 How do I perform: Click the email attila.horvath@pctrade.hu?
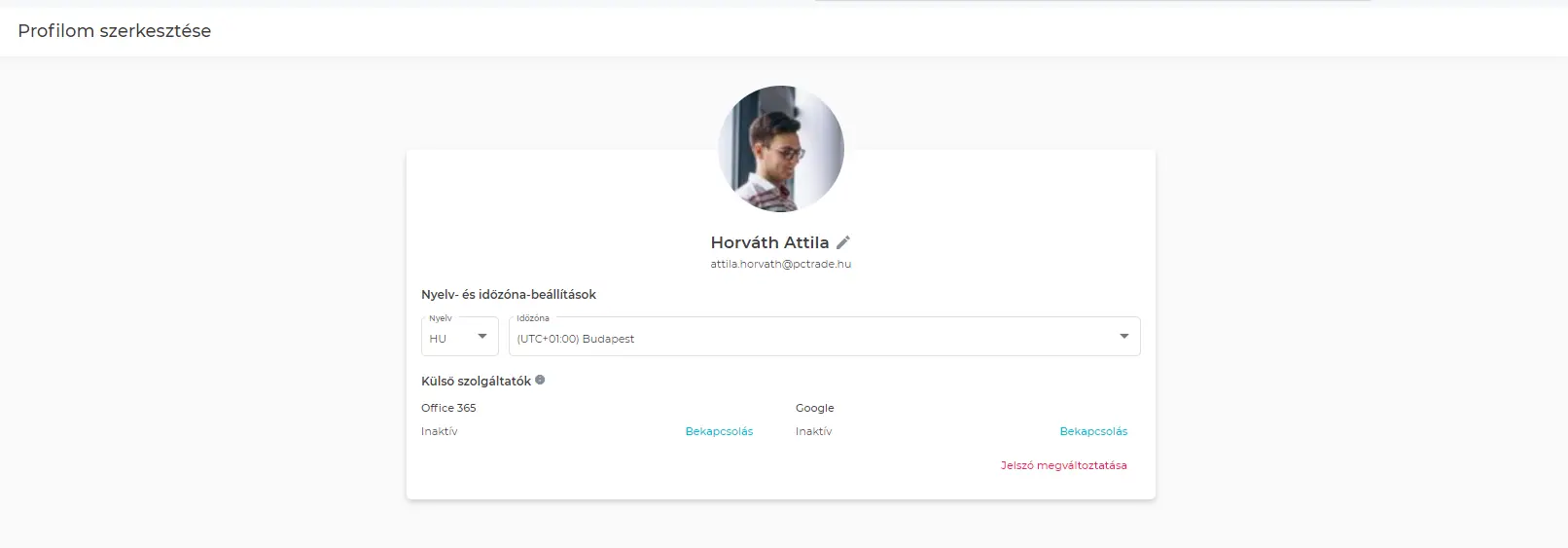click(x=780, y=264)
